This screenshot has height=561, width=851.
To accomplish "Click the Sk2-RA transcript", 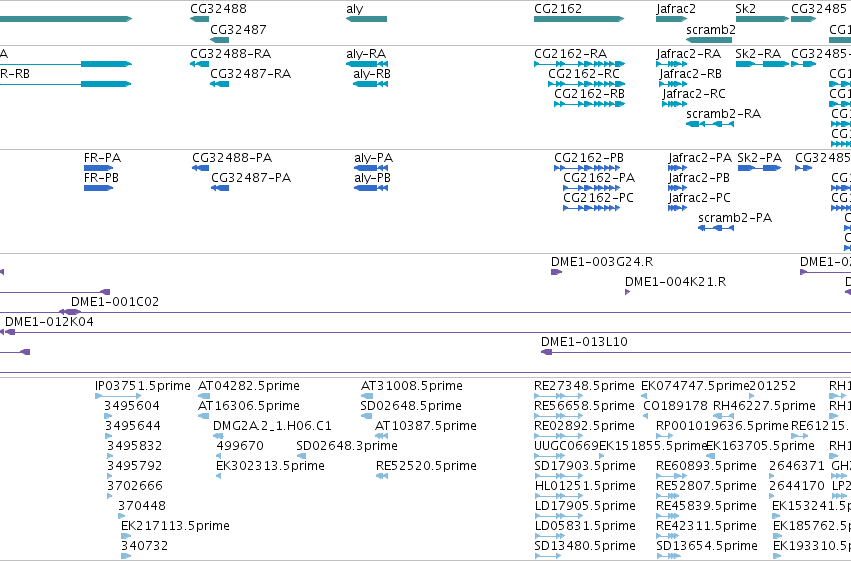I will (758, 54).
